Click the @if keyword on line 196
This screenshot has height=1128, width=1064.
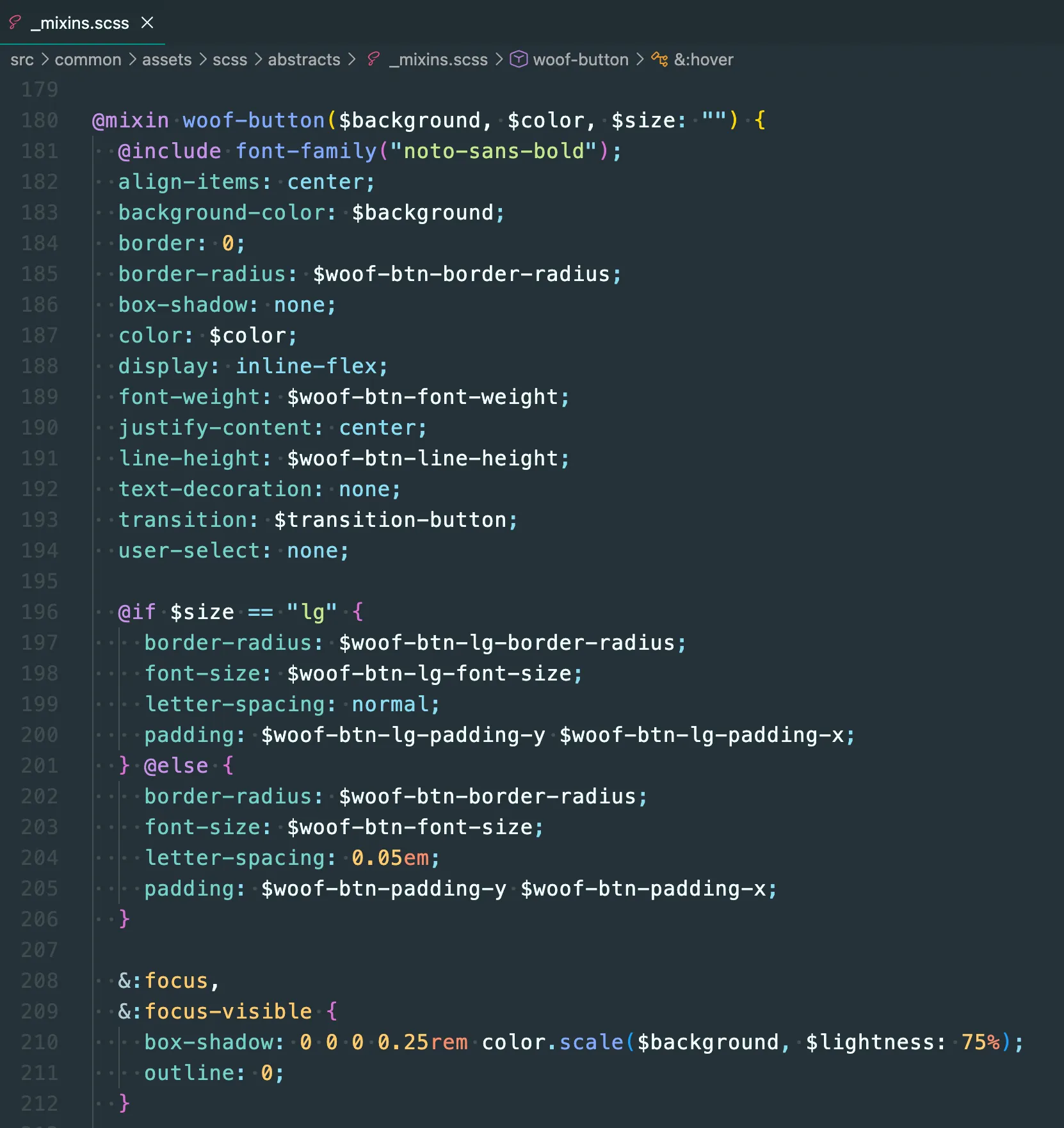click(x=137, y=612)
